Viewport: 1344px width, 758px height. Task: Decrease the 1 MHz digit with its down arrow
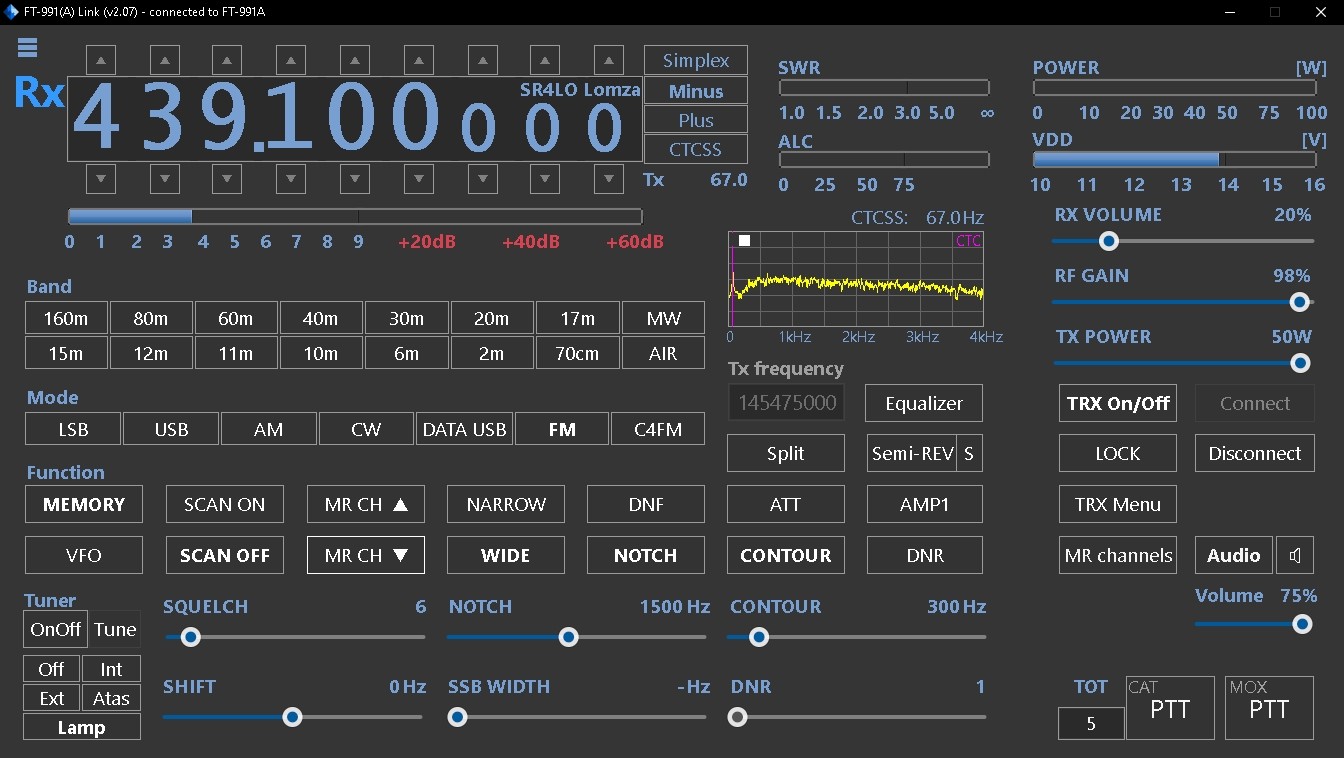point(227,180)
